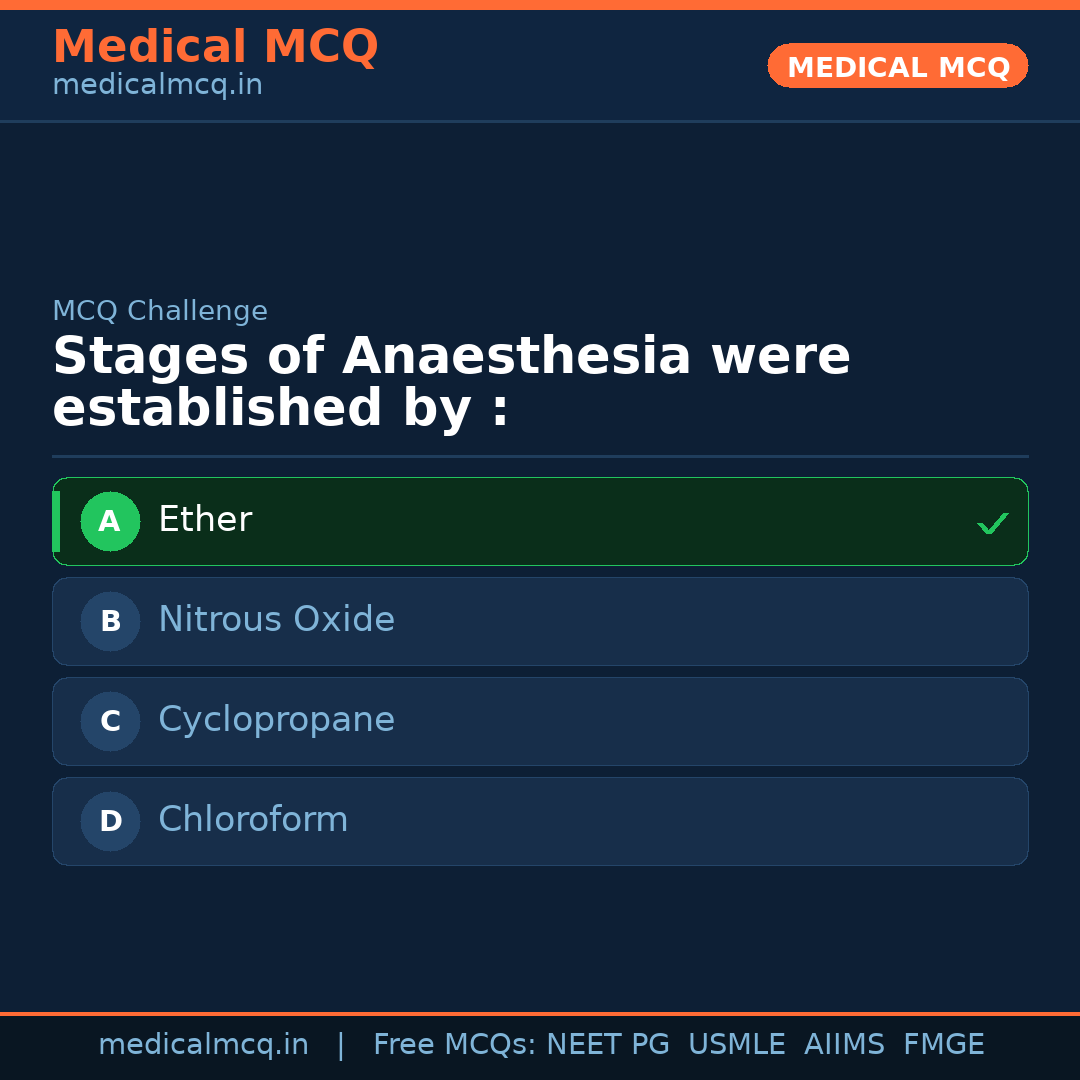
Task: Click the green checkmark on option A
Action: [x=992, y=521]
